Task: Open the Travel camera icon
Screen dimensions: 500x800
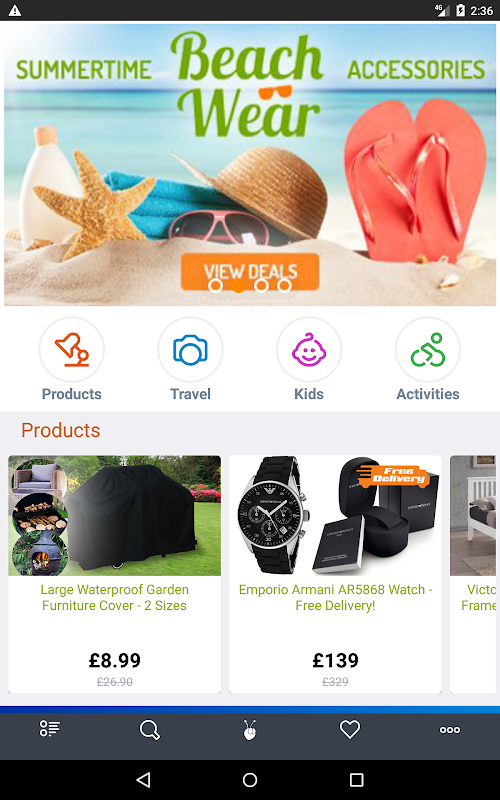Action: 190,349
